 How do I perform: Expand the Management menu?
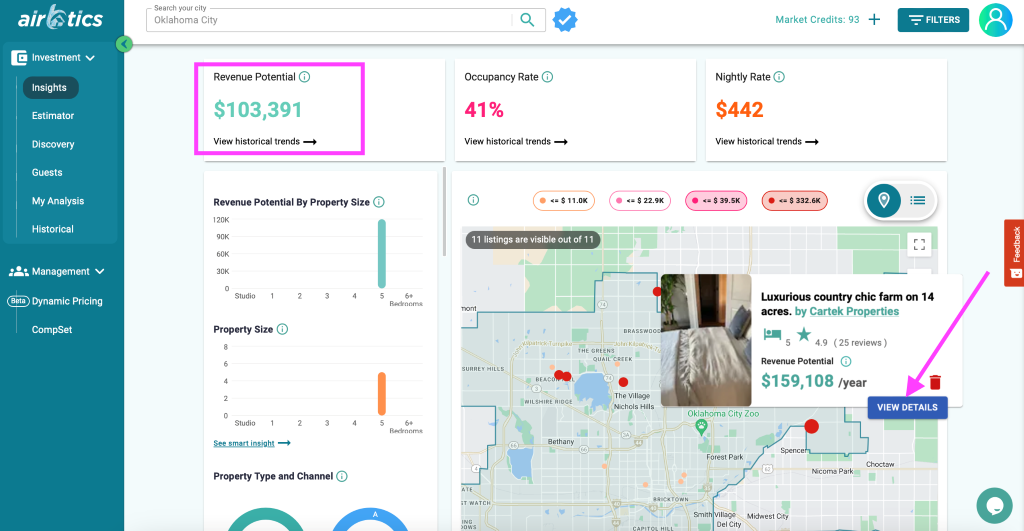[x=57, y=271]
